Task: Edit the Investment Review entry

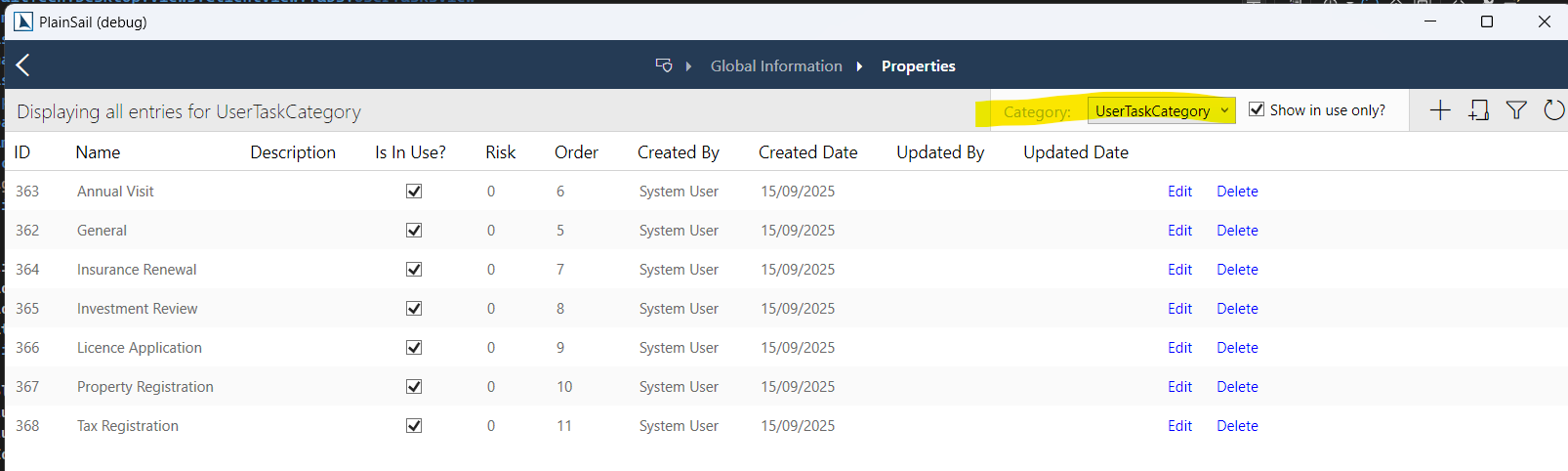Action: click(1179, 309)
